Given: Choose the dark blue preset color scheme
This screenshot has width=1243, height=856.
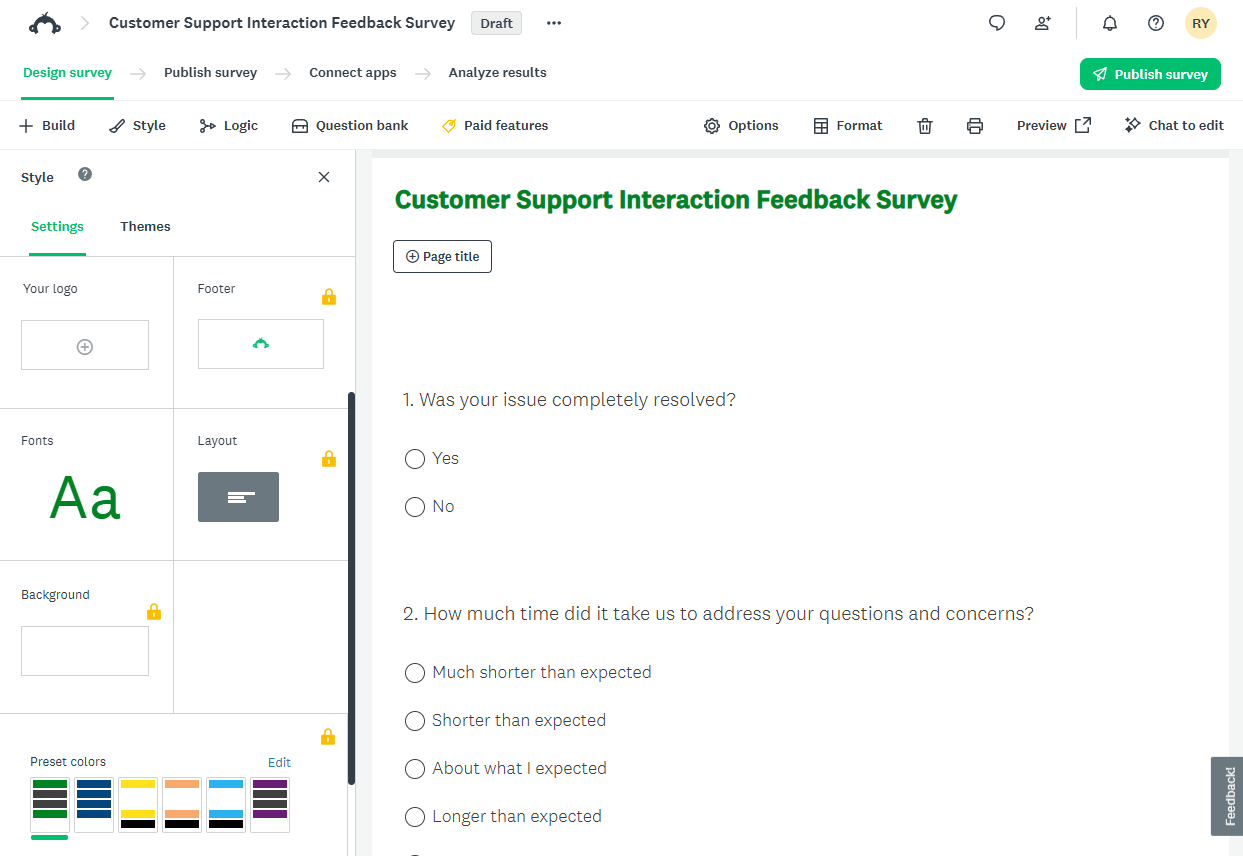Looking at the screenshot, I should point(94,805).
